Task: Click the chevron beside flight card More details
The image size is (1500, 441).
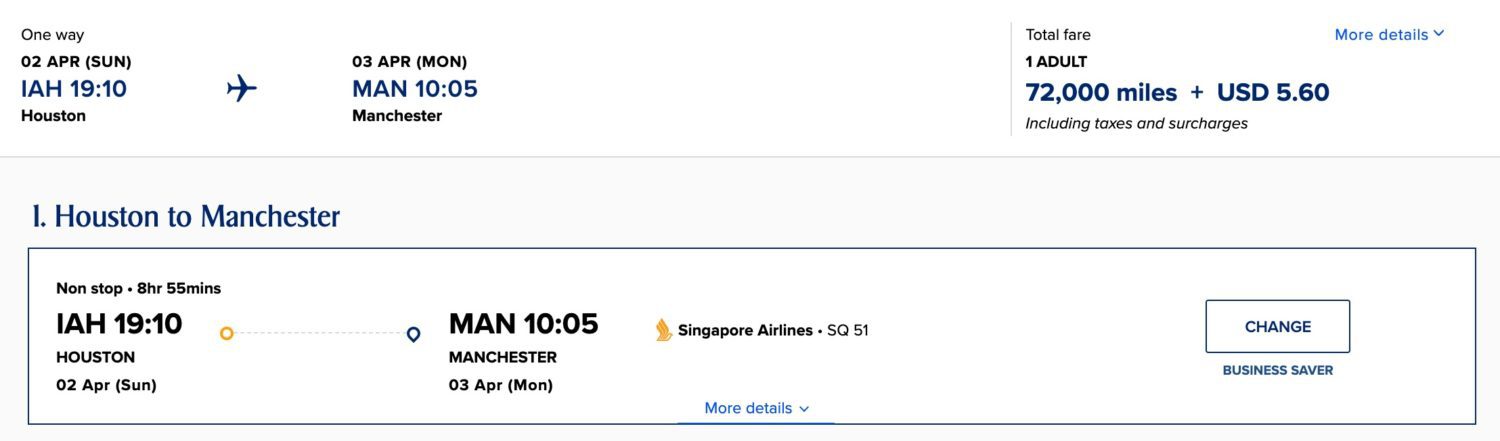Action: point(805,409)
